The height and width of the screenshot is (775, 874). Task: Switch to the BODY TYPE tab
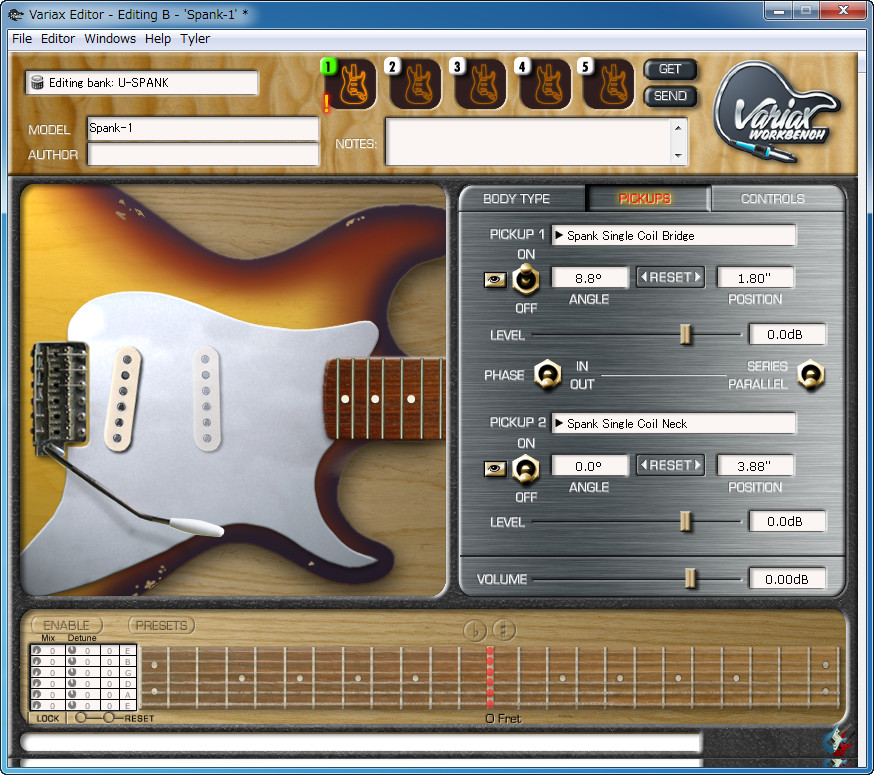pyautogui.click(x=522, y=198)
